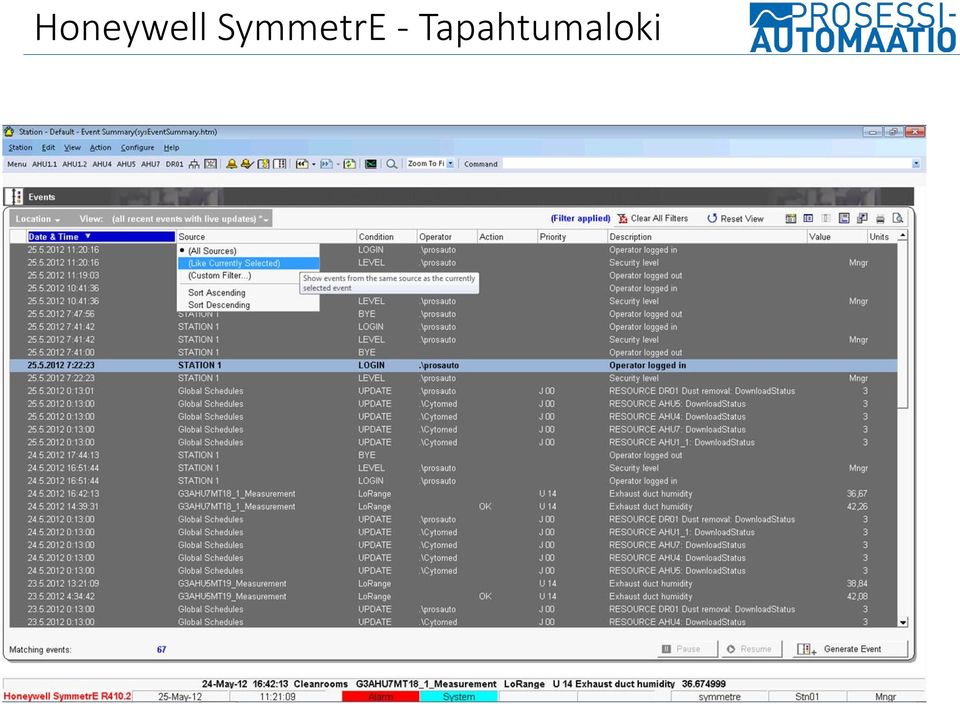Screen dimensions: 960x704
Task: Open the Configure menu
Action: click(x=137, y=148)
